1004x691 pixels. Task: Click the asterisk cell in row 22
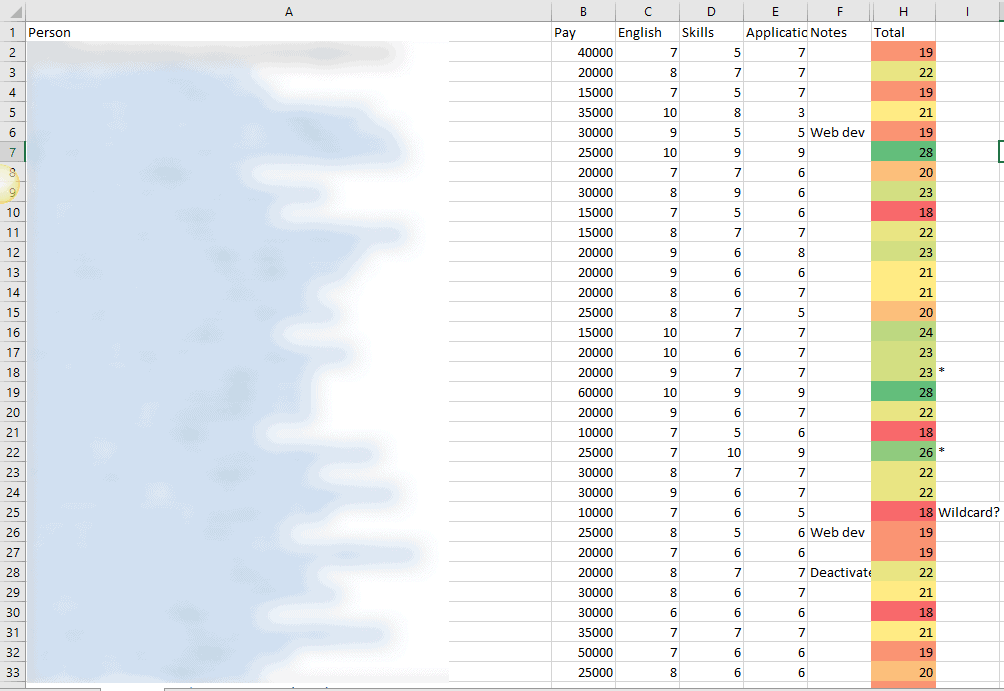969,452
